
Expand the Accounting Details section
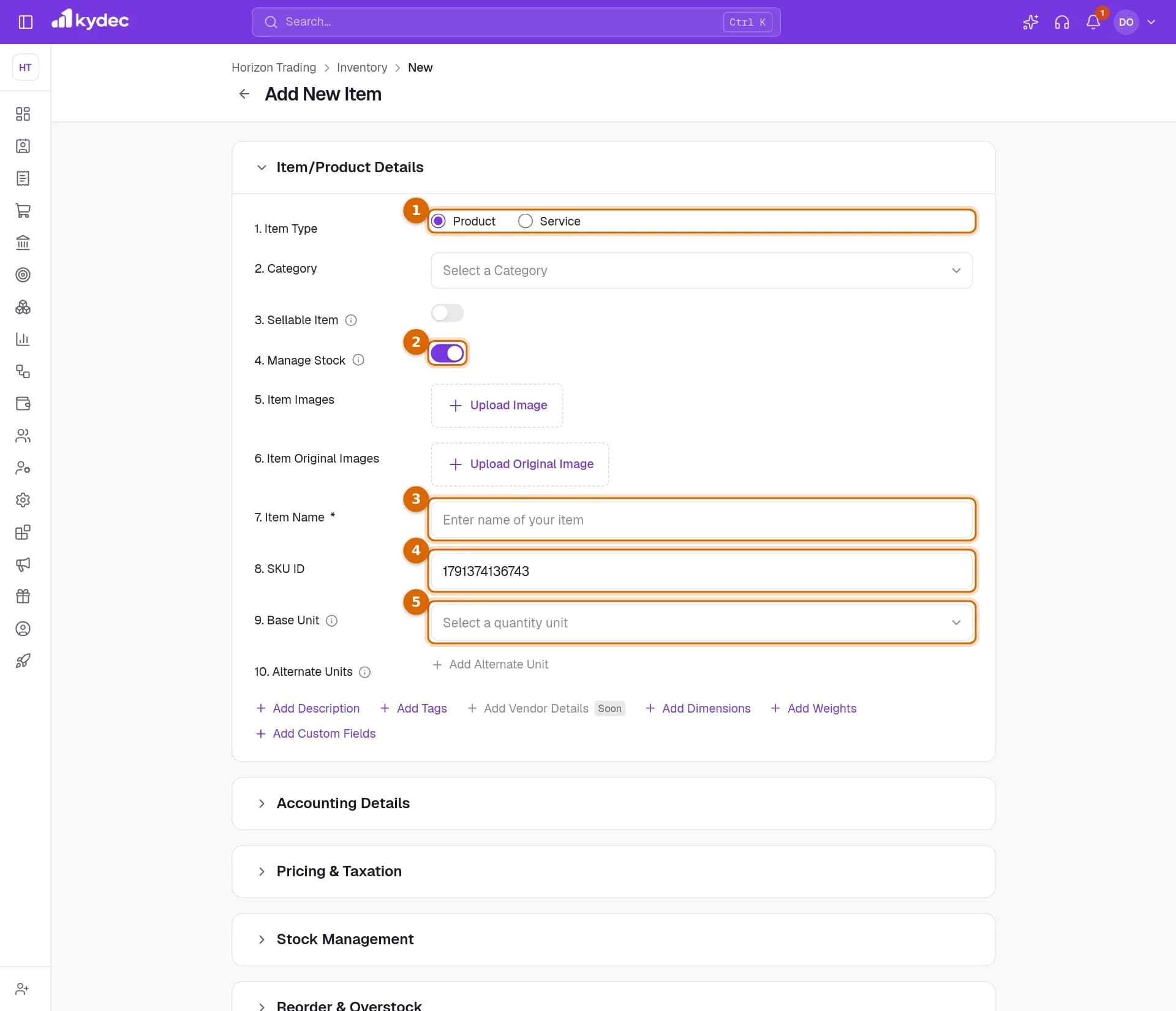click(262, 803)
